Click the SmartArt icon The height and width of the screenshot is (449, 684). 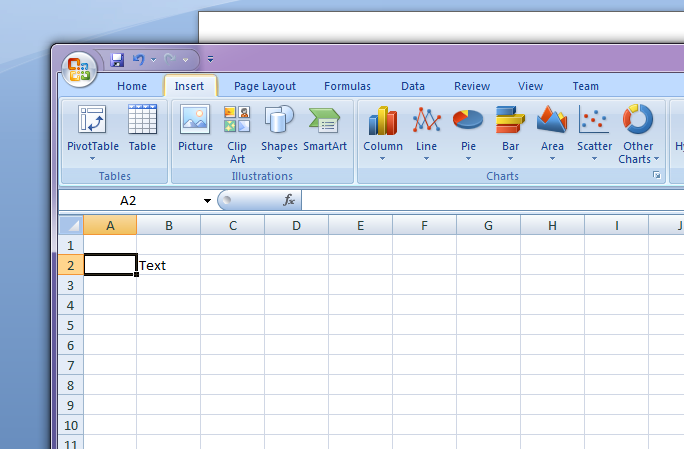(325, 121)
